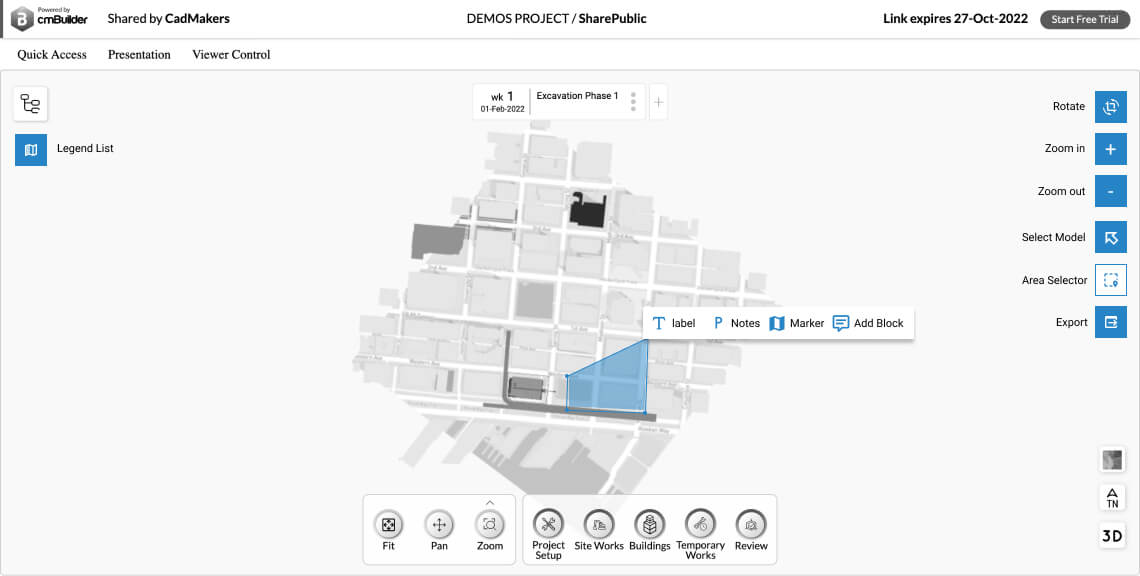Expand the chevron above navigation tools
Viewport: 1140px width, 576px height.
pyautogui.click(x=490, y=502)
